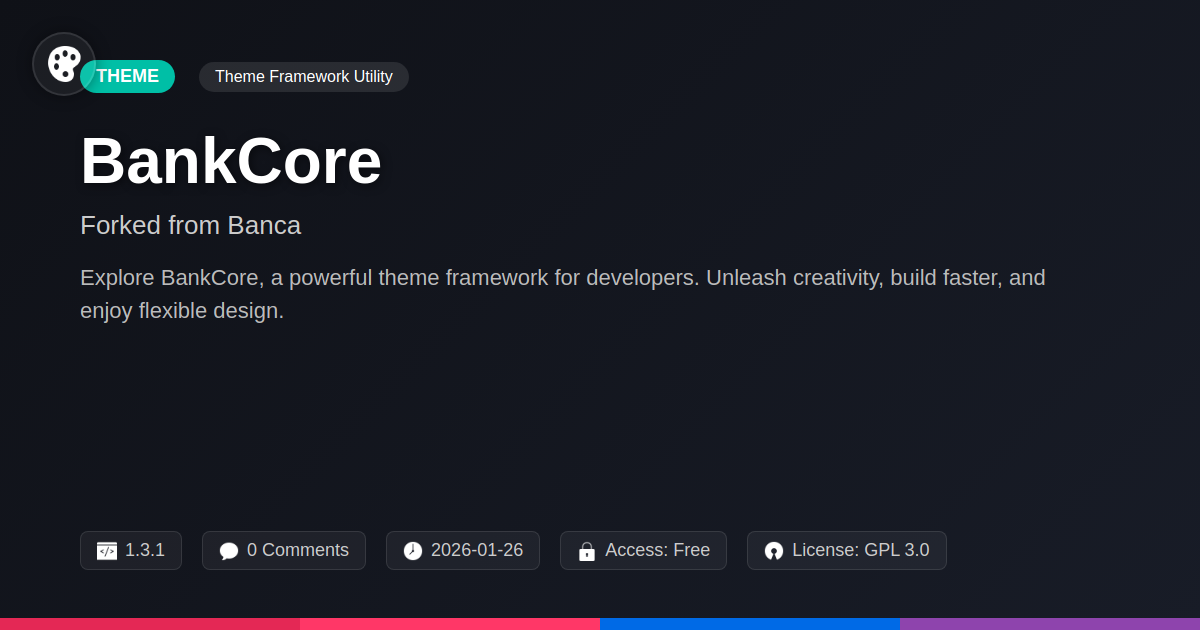The width and height of the screenshot is (1200, 630).
Task: Click the license logo icon
Action: 774,551
